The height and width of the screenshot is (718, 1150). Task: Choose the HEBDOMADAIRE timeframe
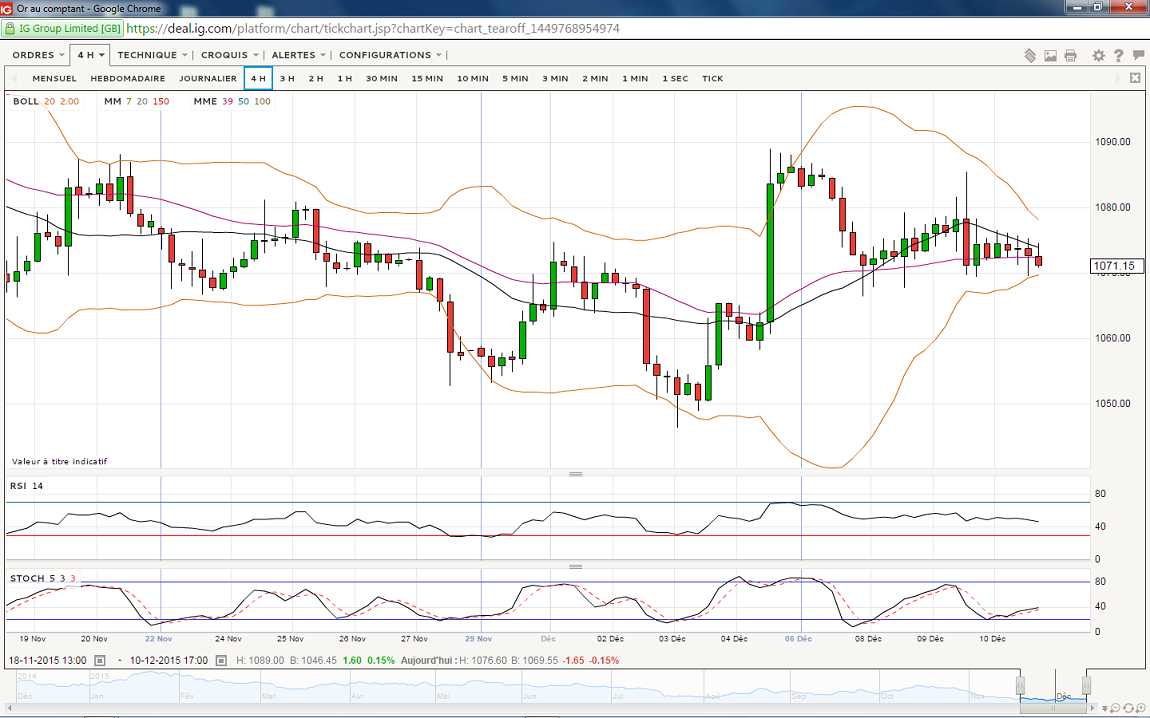point(127,78)
